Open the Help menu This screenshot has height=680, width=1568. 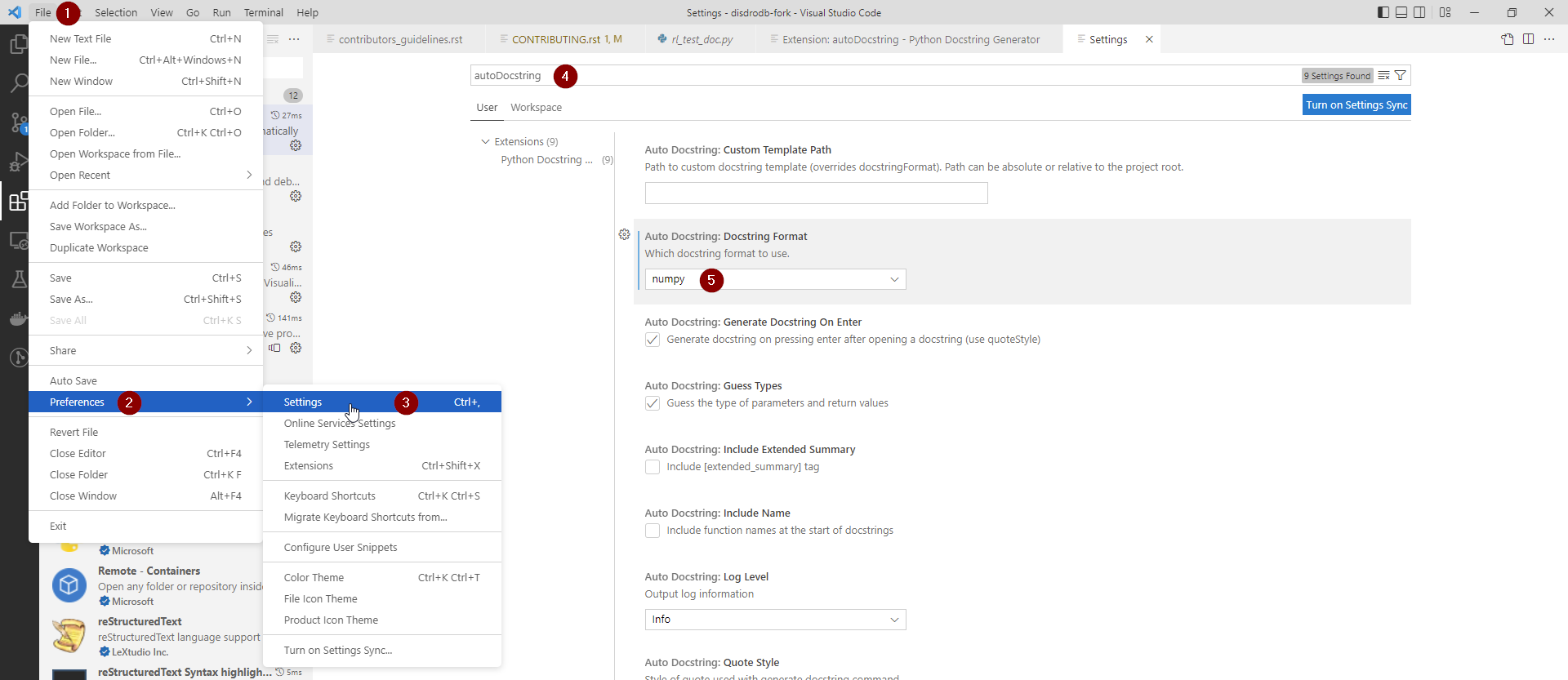point(307,12)
